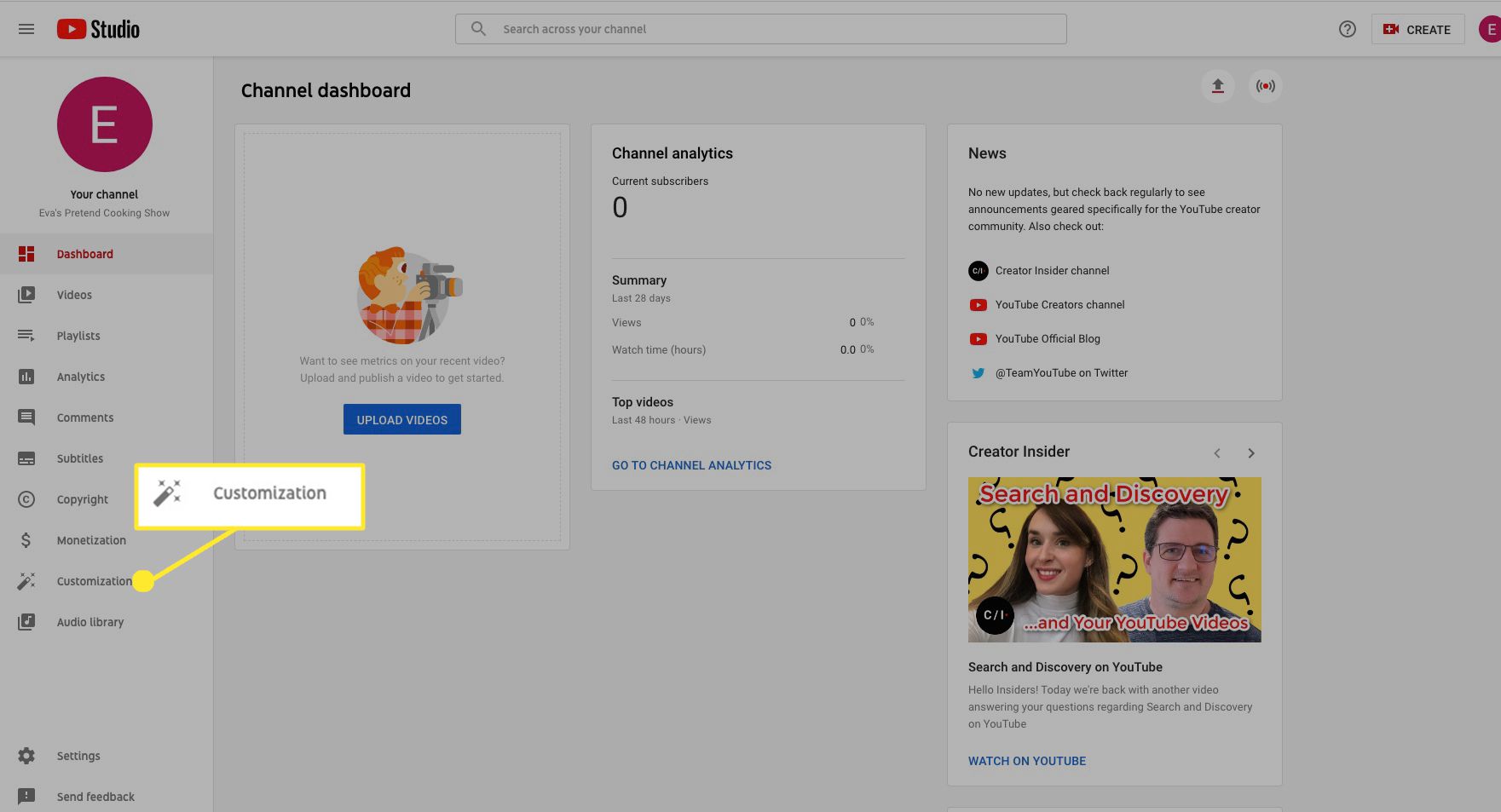Image resolution: width=1501 pixels, height=812 pixels.
Task: Go to previous Creator Insider card
Action: click(1217, 453)
